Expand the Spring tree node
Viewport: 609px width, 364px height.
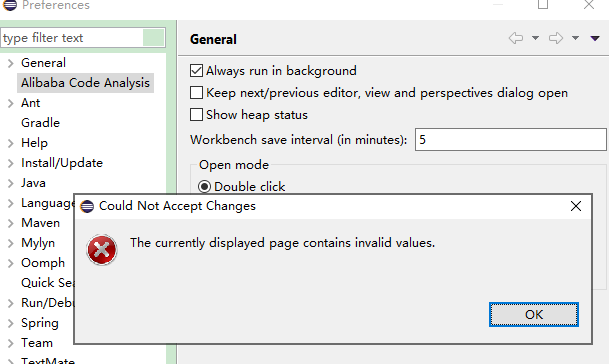tap(10, 323)
